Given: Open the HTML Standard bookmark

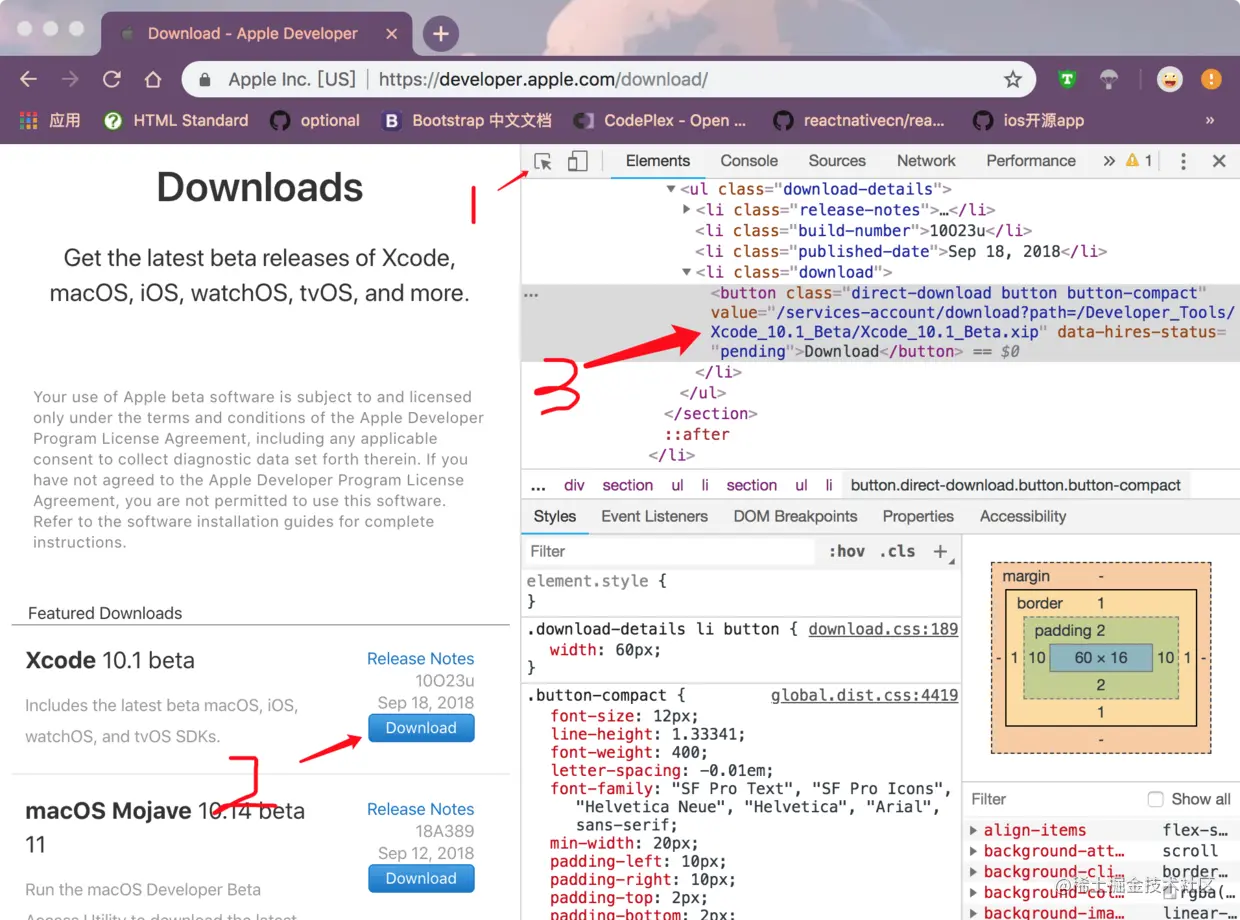Looking at the screenshot, I should [176, 120].
